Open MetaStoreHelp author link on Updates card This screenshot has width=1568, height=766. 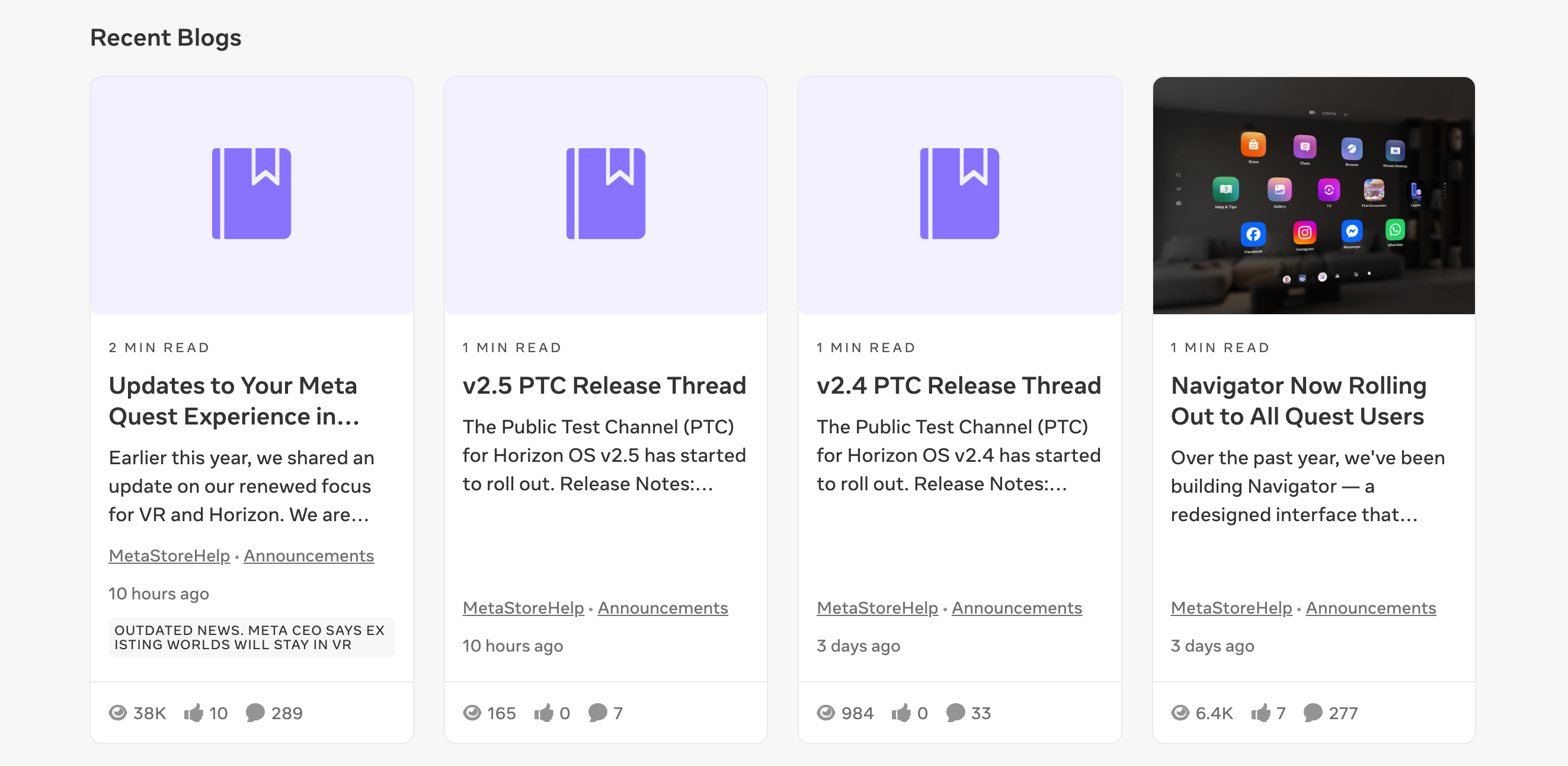[x=169, y=556]
